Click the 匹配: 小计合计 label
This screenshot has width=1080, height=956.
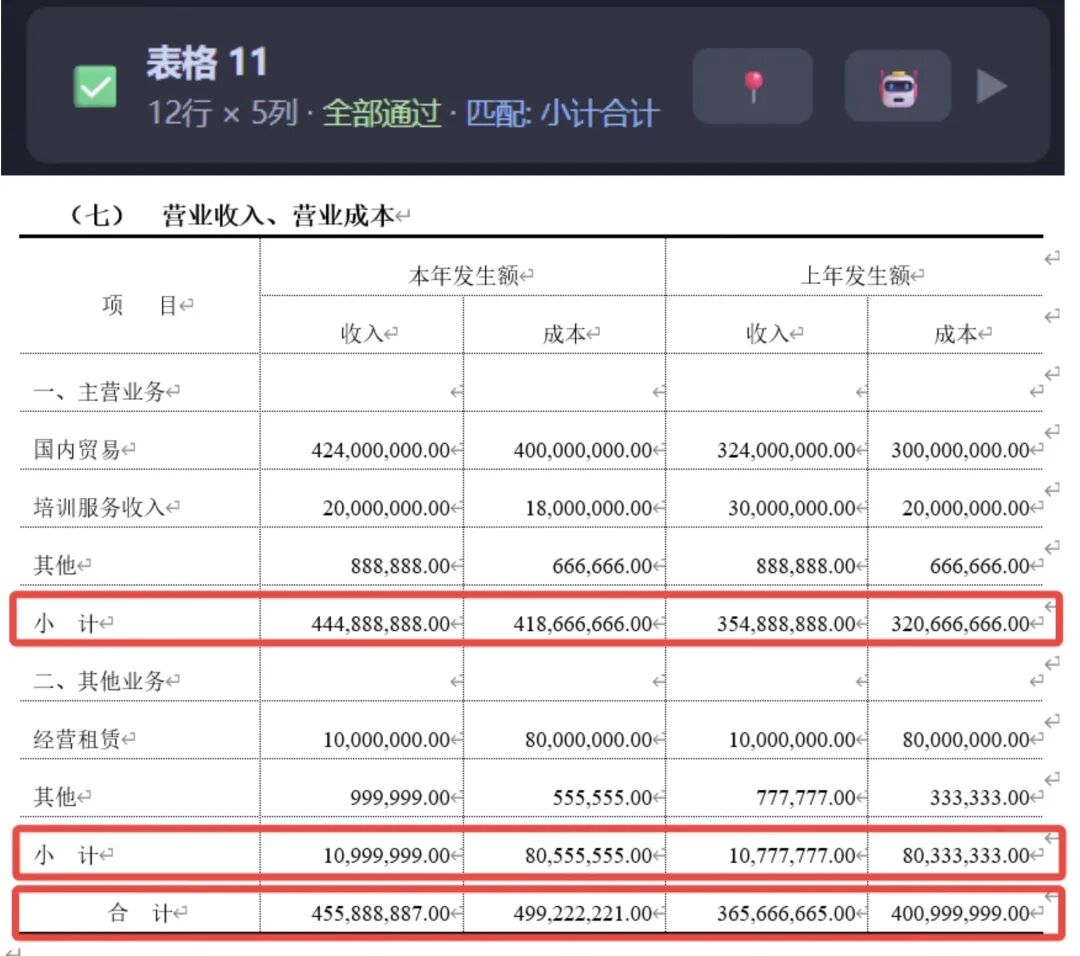click(x=563, y=113)
